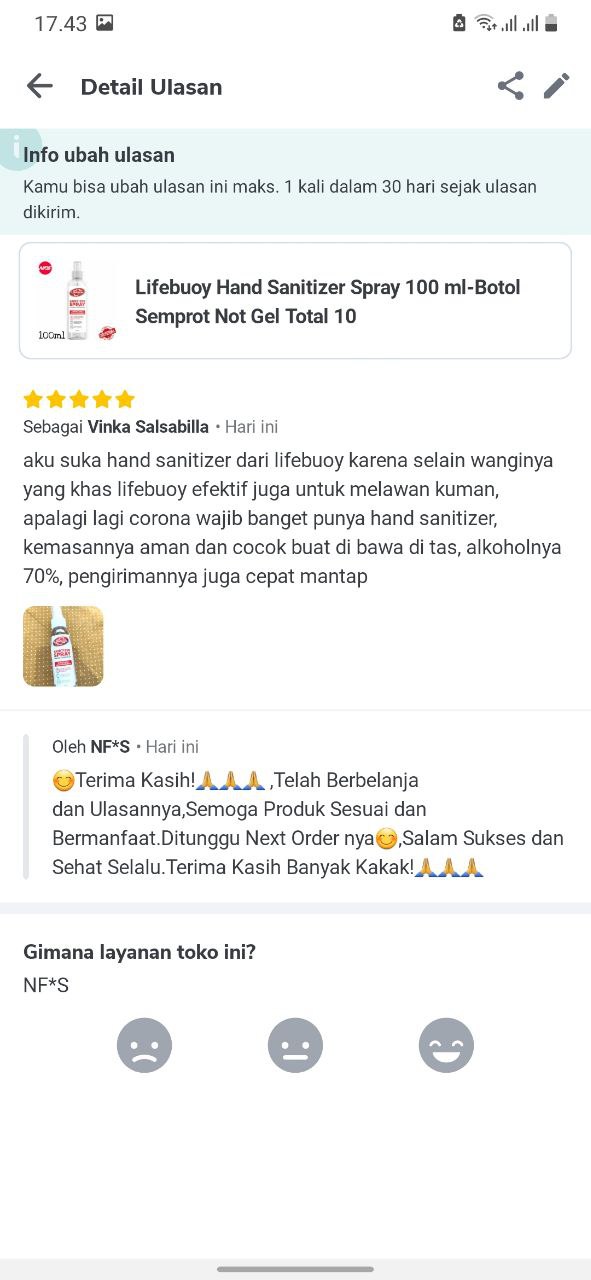Open the Lifebuoy product thumbnail image
Image resolution: width=591 pixels, height=1280 pixels.
point(77,300)
